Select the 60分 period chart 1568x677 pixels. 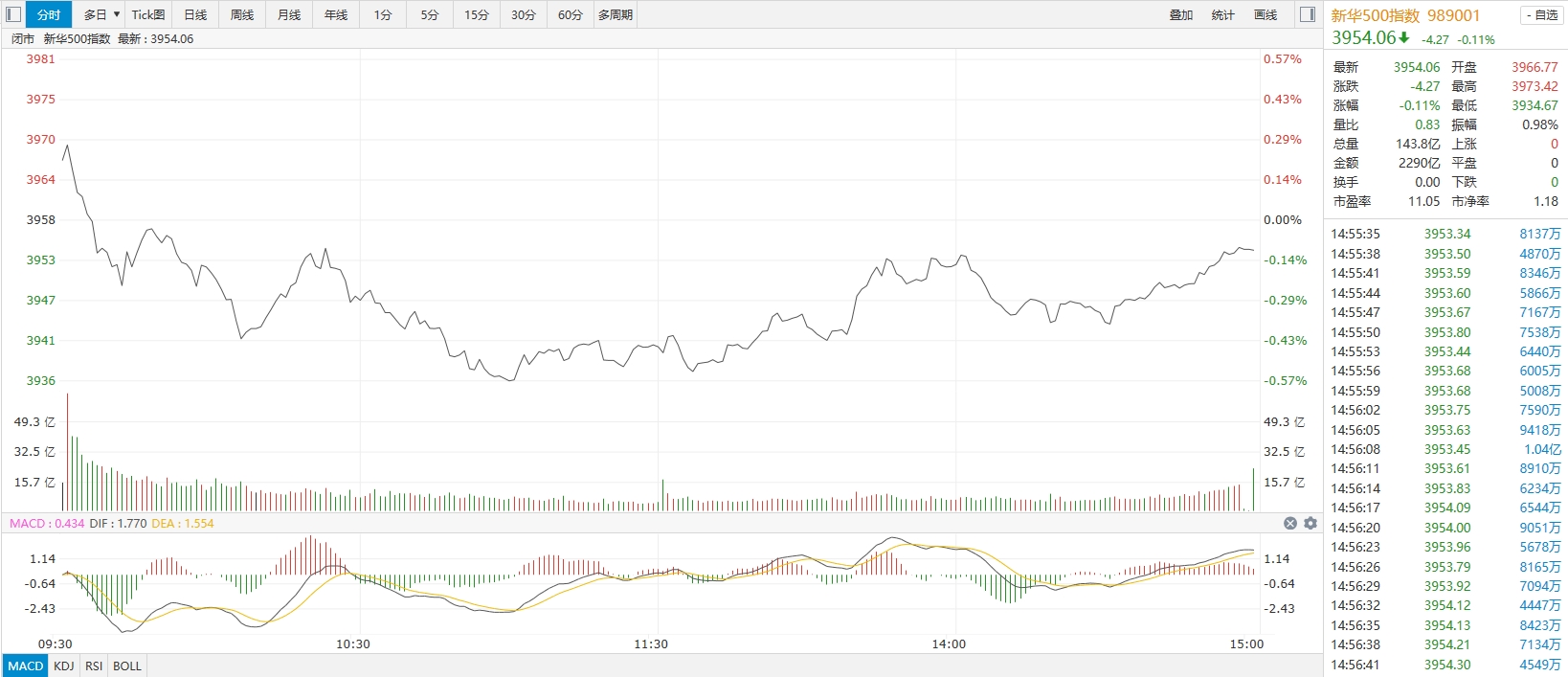(571, 14)
